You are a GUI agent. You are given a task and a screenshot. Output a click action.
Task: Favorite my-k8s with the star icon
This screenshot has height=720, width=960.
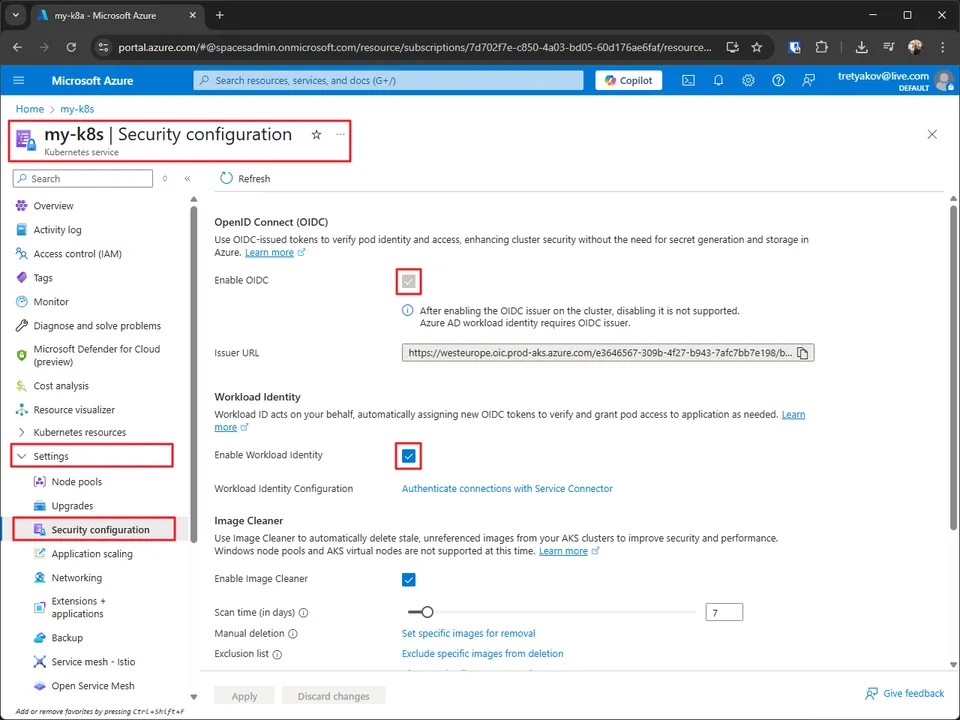[316, 135]
